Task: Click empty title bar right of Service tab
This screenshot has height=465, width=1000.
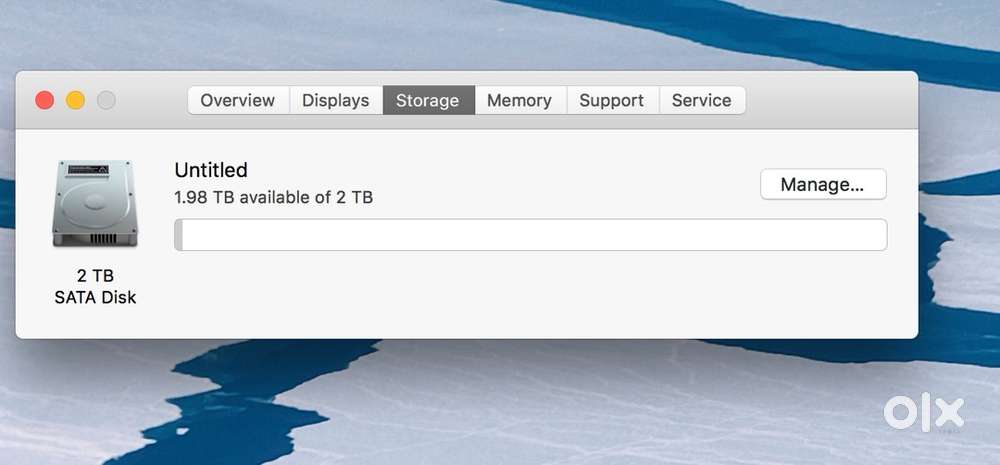Action: click(830, 100)
